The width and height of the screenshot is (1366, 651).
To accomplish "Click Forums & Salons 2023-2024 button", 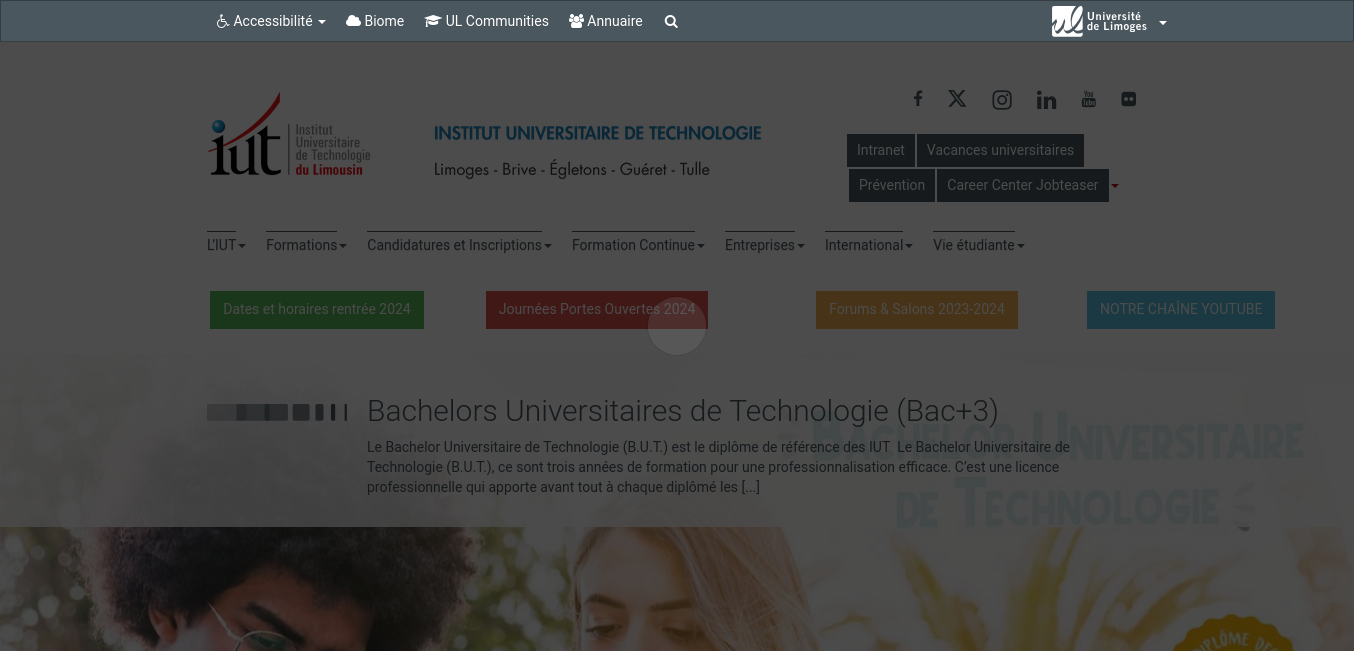I will (917, 310).
